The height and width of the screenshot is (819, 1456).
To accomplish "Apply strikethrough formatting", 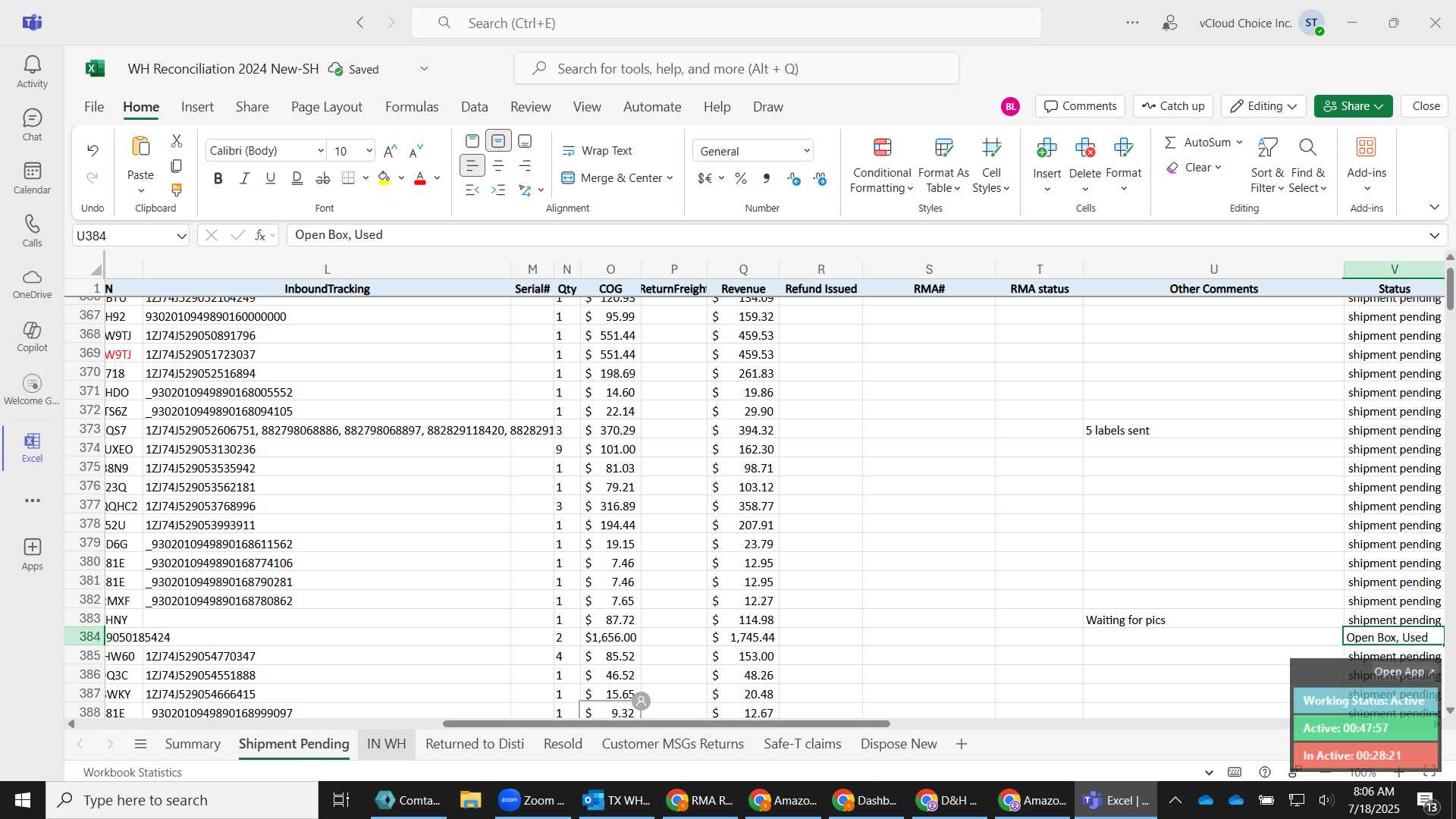I will tap(323, 178).
